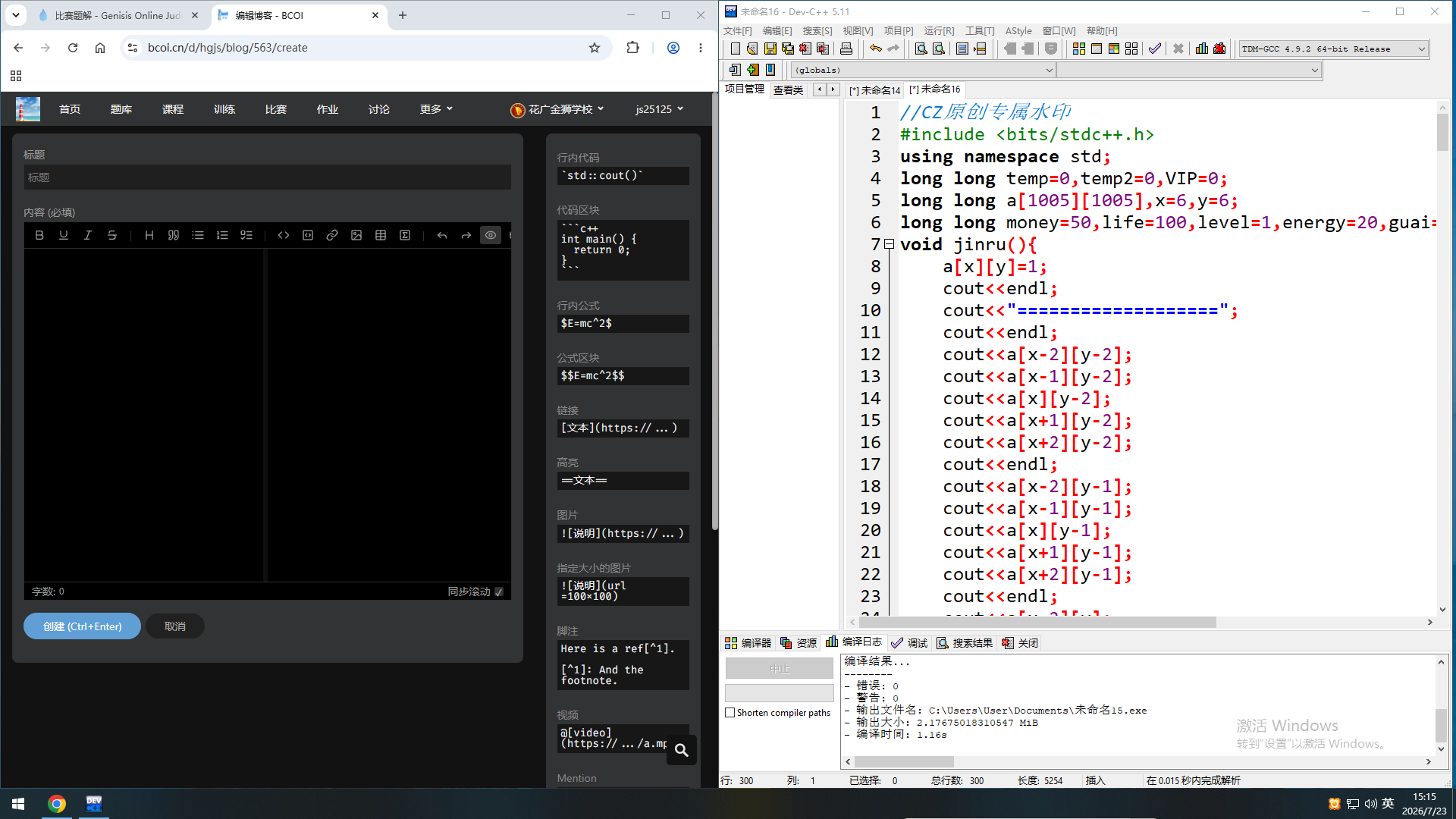Click the Dev-C++ compile and run icon
Screen dimensions: 1456x819
1113,49
